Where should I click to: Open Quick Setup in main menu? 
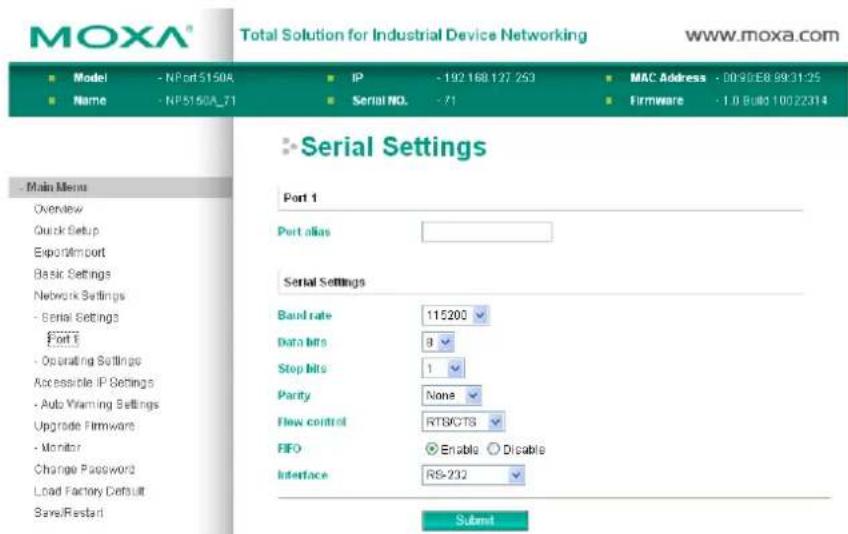point(66,230)
